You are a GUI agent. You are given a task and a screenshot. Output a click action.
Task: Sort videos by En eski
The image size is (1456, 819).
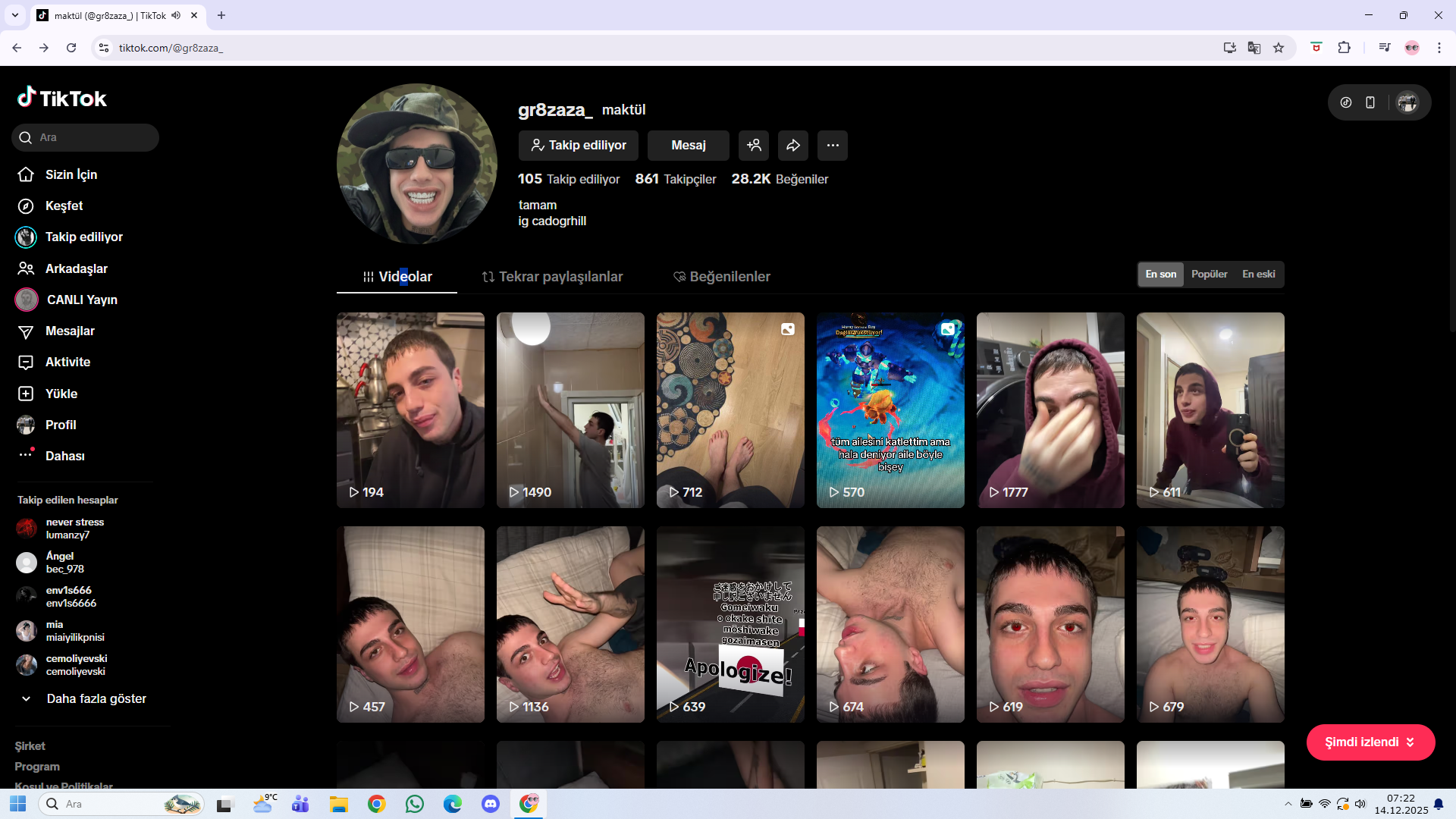click(x=1258, y=275)
